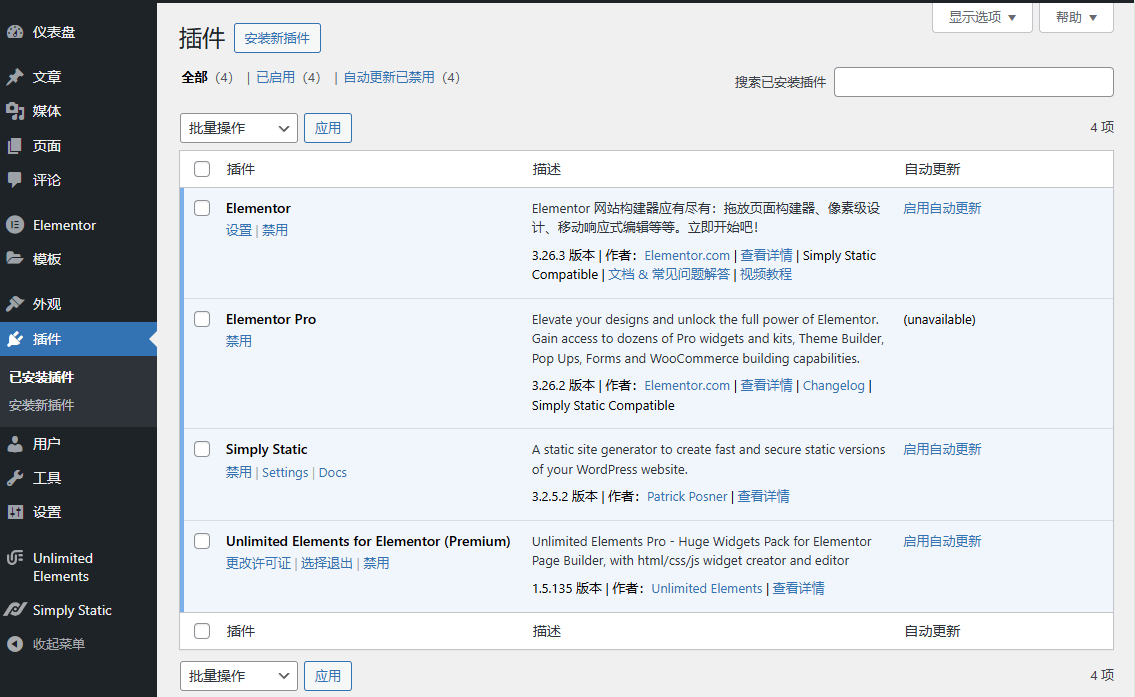This screenshot has width=1135, height=697.
Task: Open 安装新插件 in the sidebar submenu
Action: click(x=41, y=405)
